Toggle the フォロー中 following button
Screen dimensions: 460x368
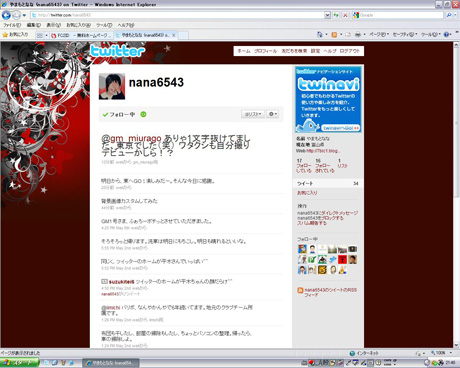(119, 114)
